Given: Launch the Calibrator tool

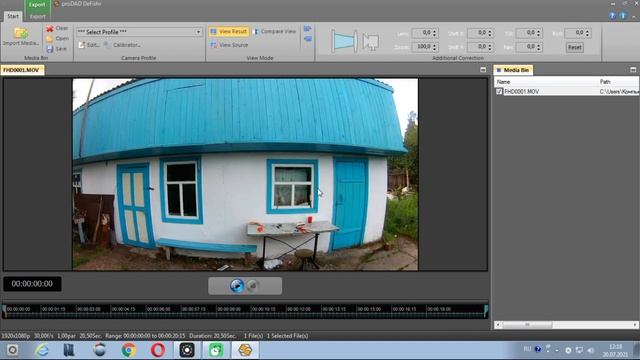Looking at the screenshot, I should [x=122, y=45].
